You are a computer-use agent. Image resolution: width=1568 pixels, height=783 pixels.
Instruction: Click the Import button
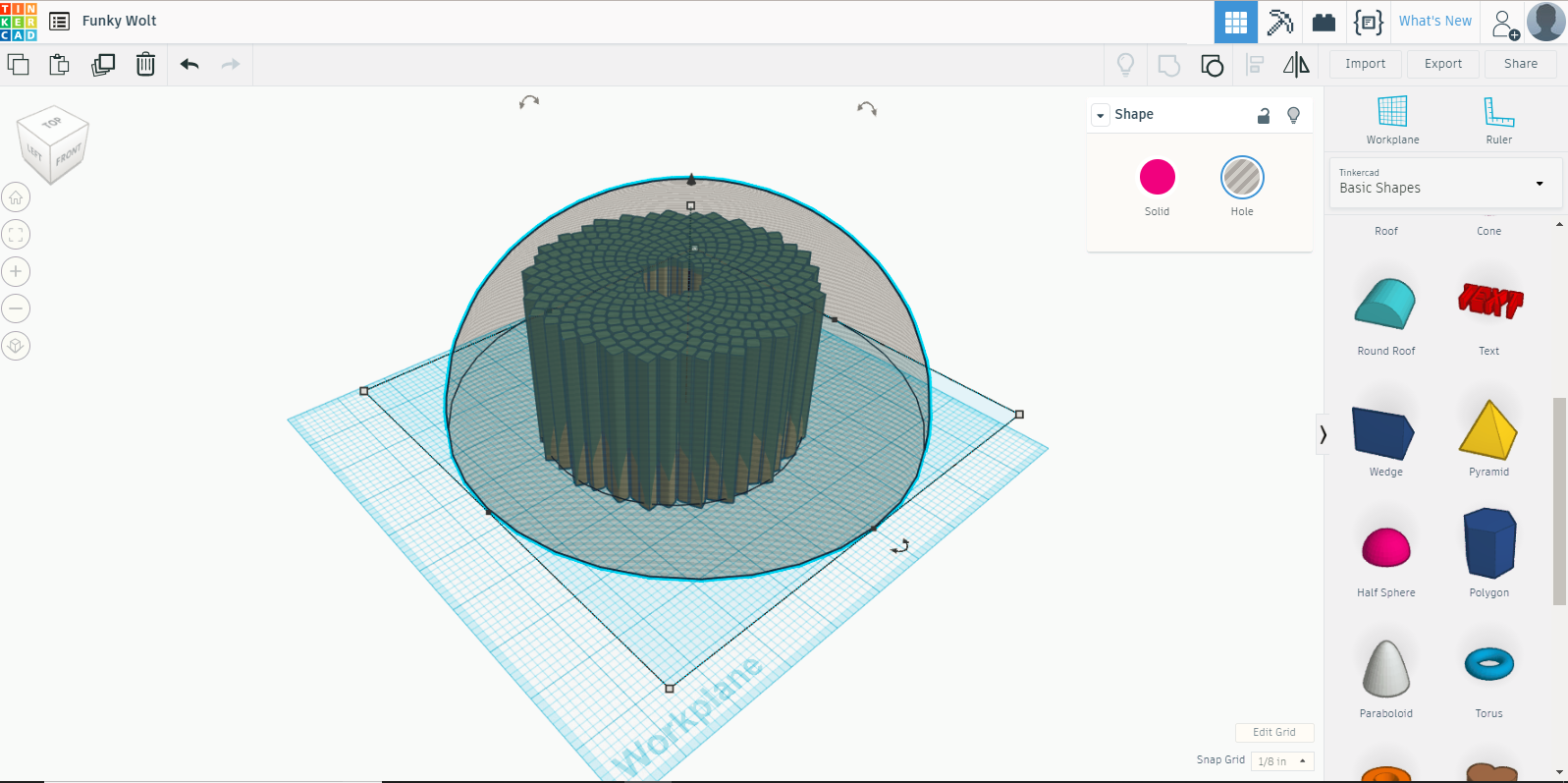click(1365, 64)
